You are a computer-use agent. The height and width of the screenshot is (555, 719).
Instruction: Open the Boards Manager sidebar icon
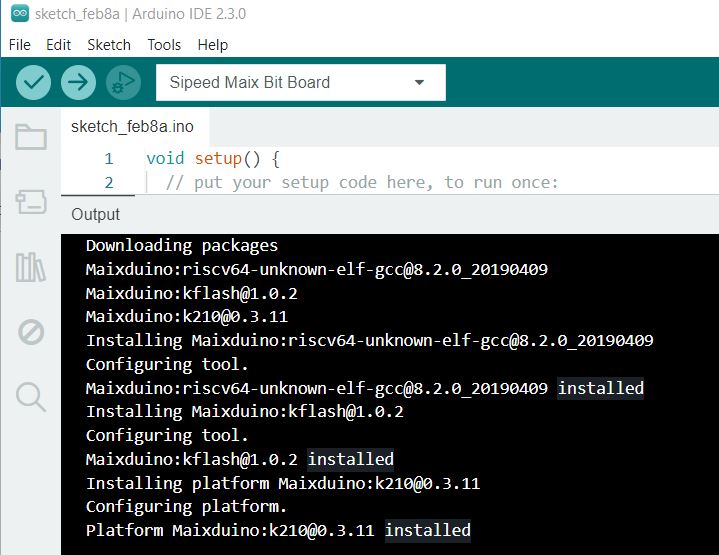pyautogui.click(x=31, y=201)
